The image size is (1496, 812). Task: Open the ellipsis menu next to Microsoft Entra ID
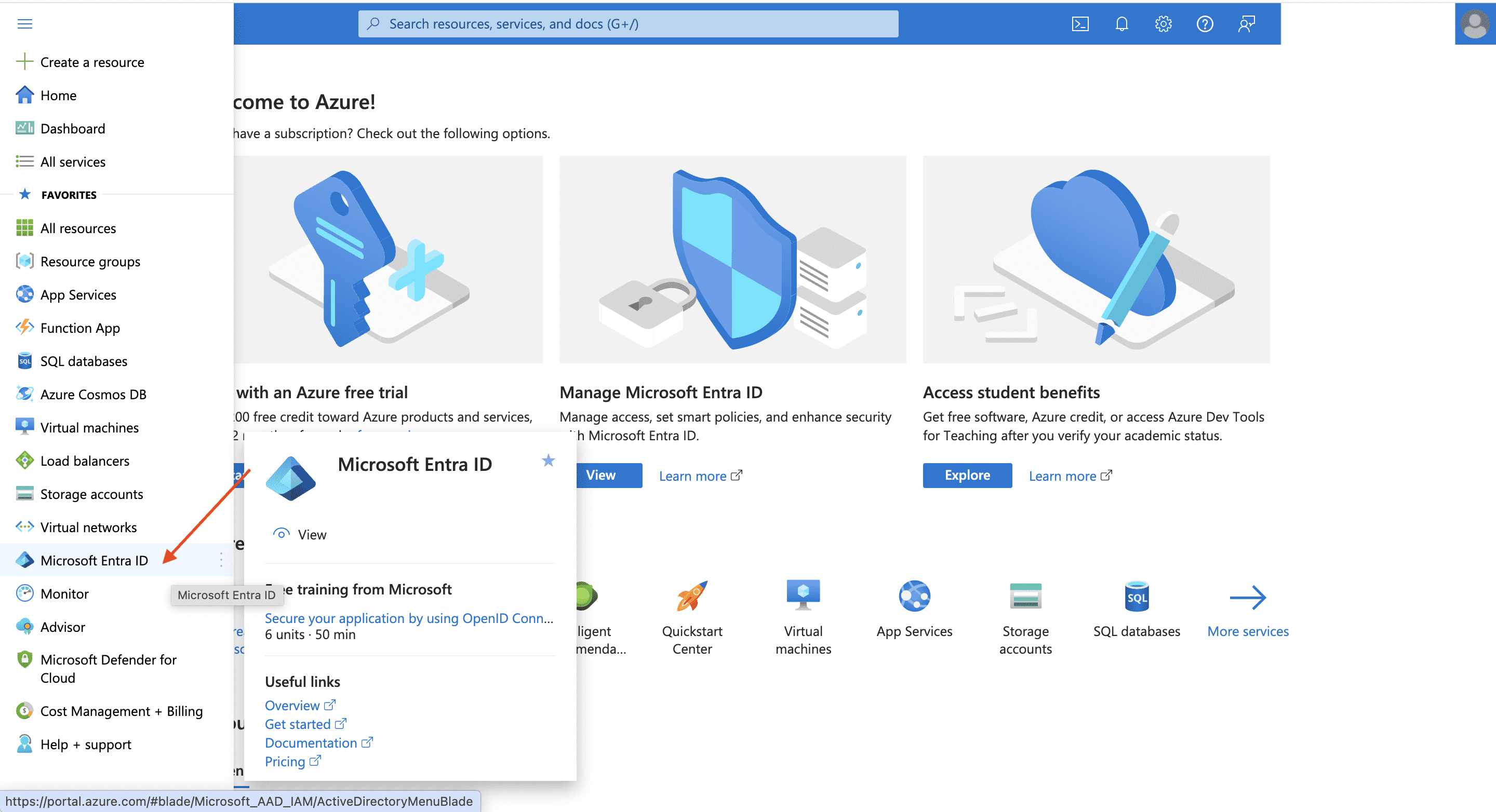click(x=221, y=560)
